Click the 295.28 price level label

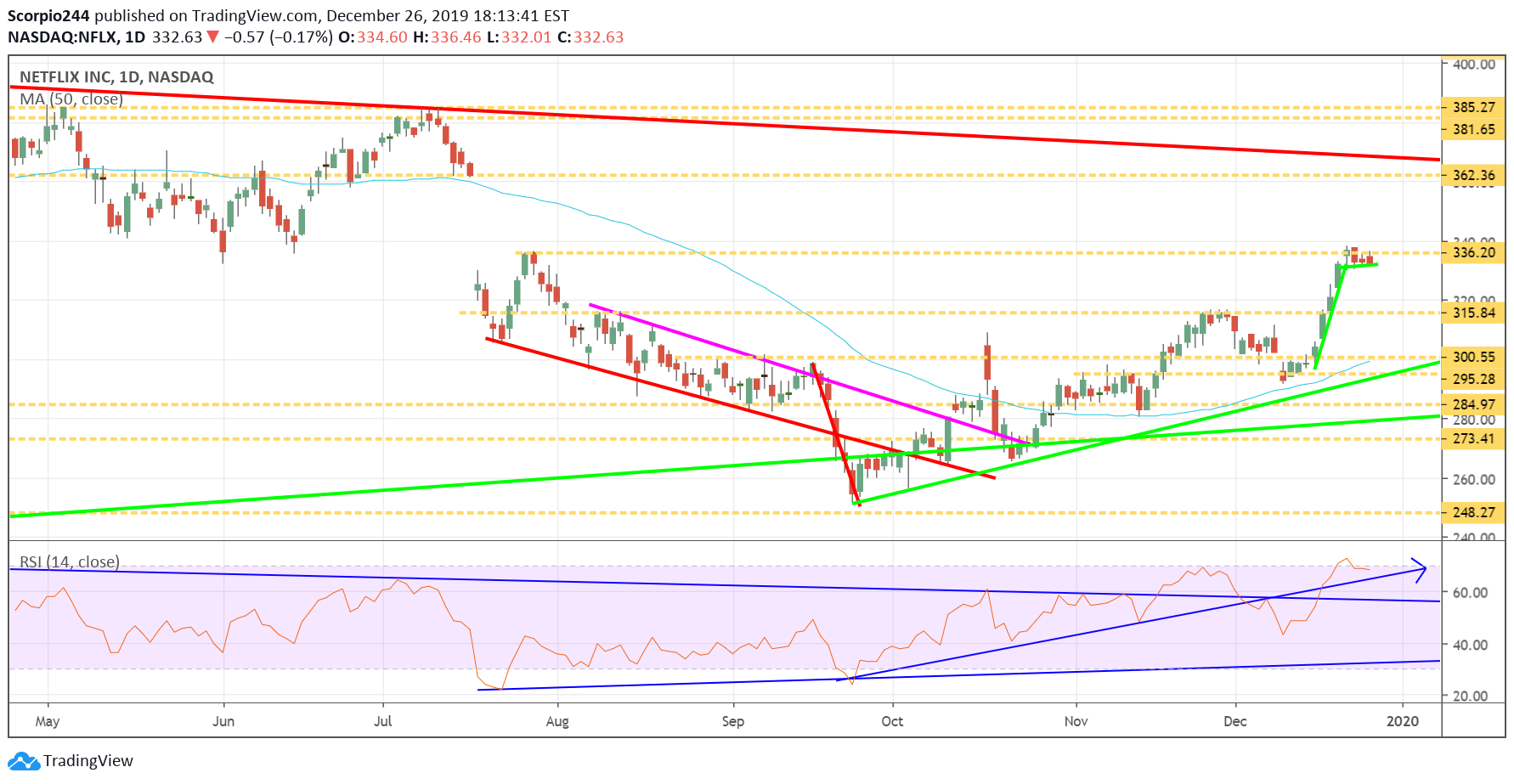tap(1474, 379)
